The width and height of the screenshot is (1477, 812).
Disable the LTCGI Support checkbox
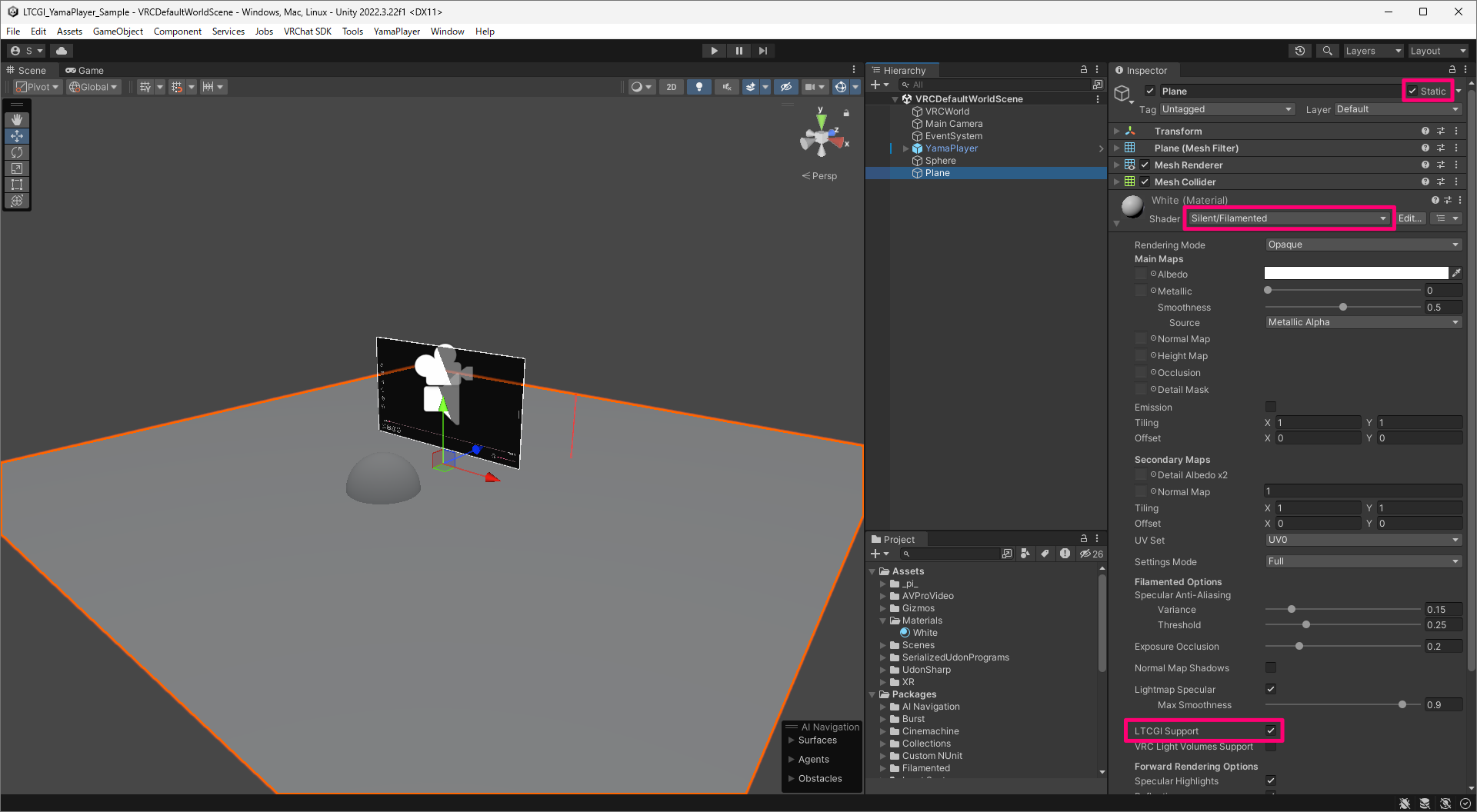click(1271, 730)
